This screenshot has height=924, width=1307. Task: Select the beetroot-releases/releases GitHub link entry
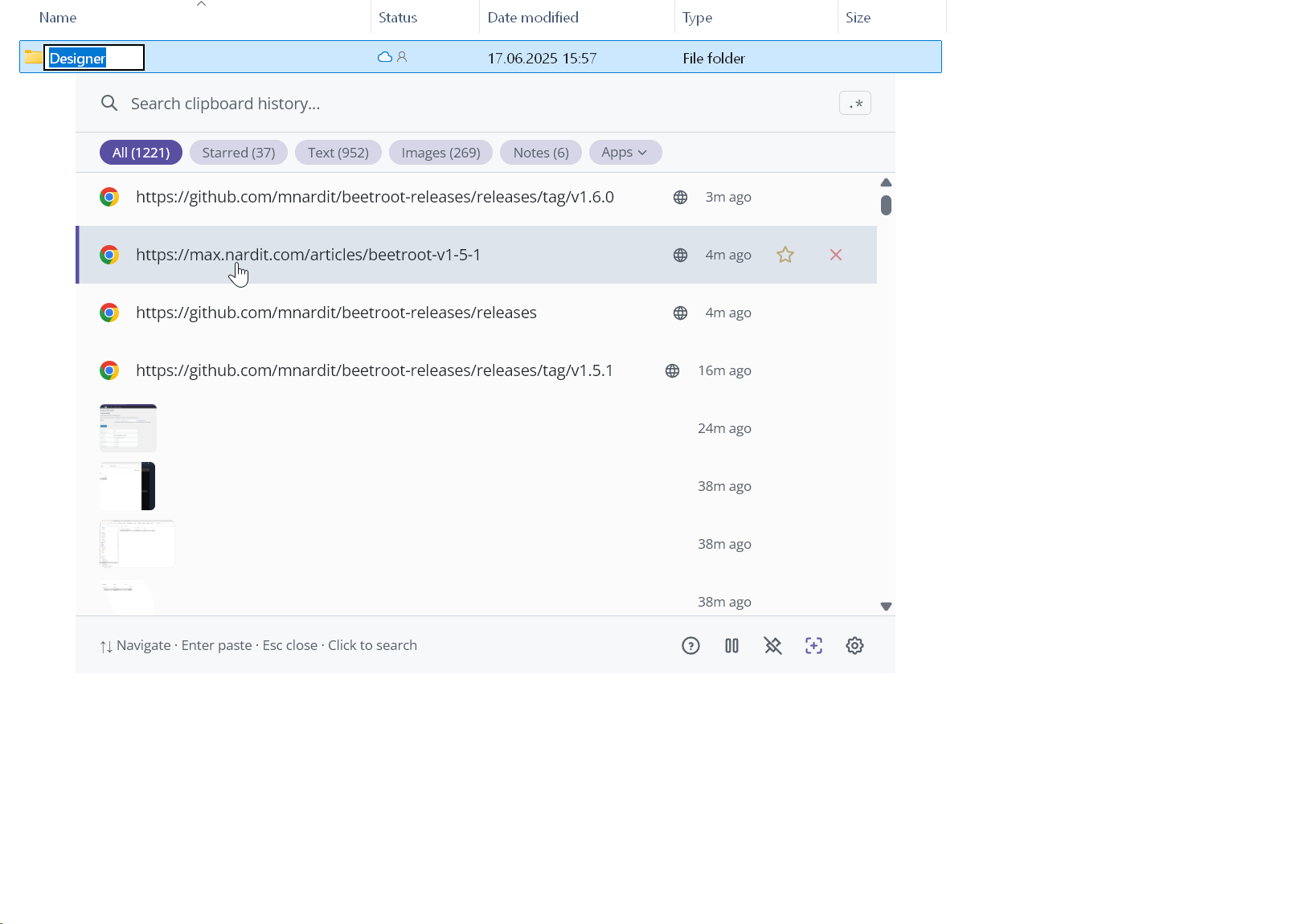(336, 313)
